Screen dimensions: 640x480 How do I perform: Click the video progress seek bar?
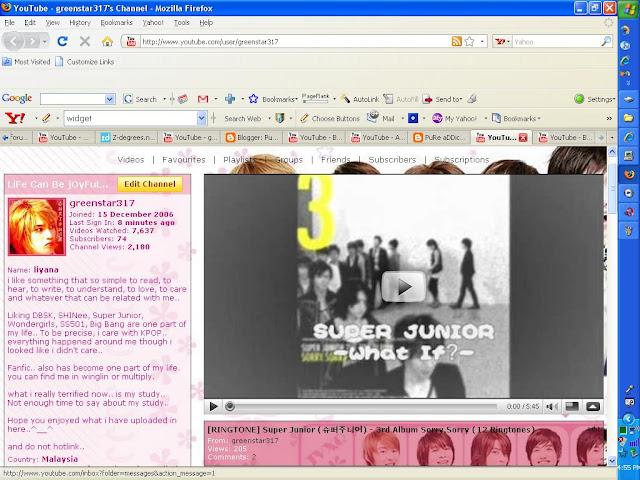pyautogui.click(x=361, y=407)
